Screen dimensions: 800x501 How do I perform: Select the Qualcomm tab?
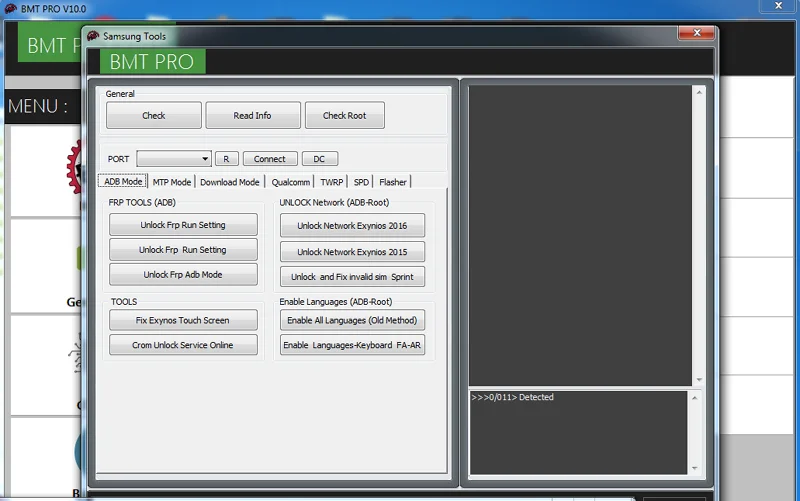(290, 182)
